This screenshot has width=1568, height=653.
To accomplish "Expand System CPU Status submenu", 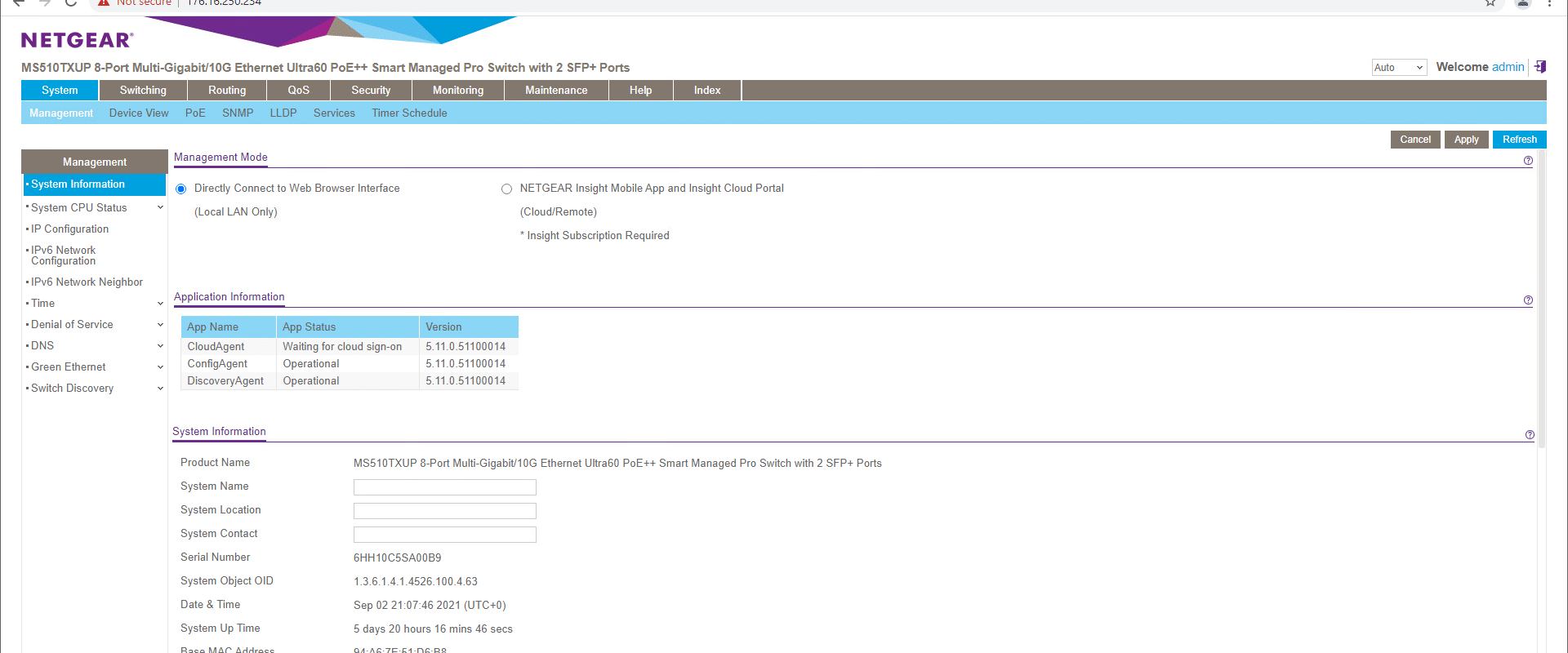I will tap(160, 207).
